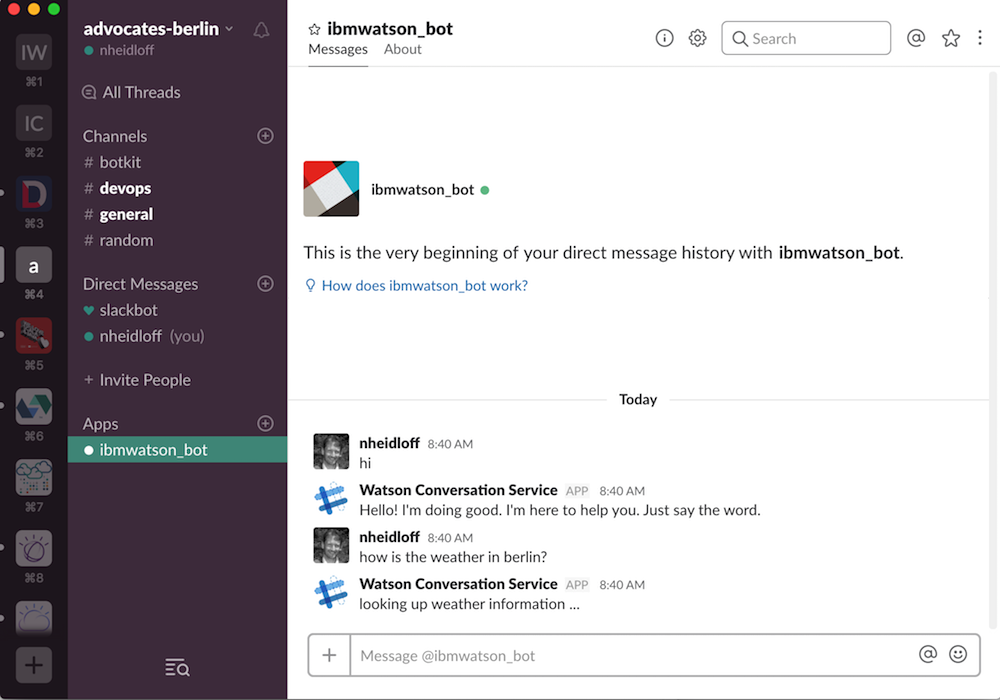Switch to the IW workspace icon
The height and width of the screenshot is (700, 1000).
click(34, 52)
